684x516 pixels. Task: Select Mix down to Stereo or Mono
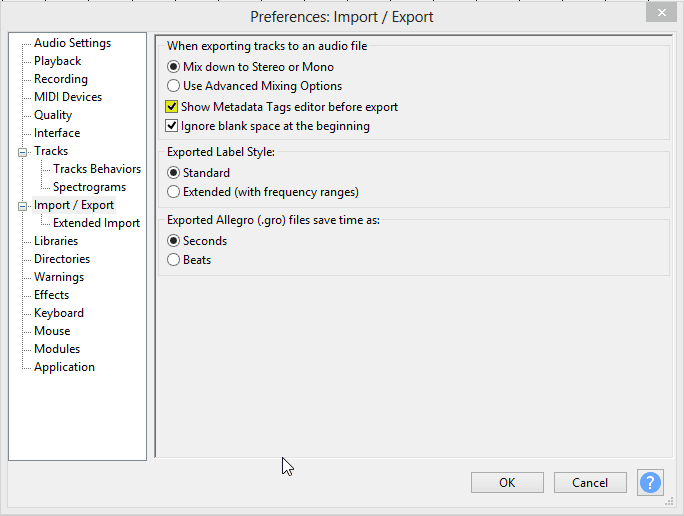click(174, 67)
